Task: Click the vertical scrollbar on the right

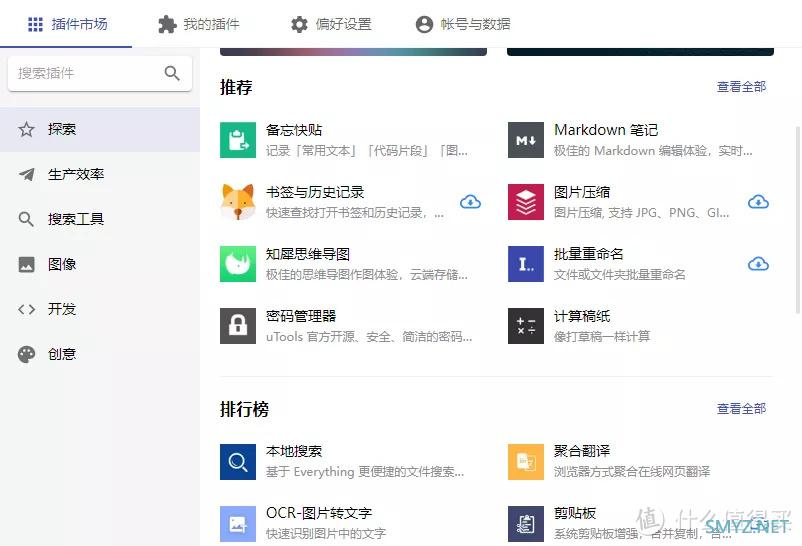Action: tap(798, 220)
